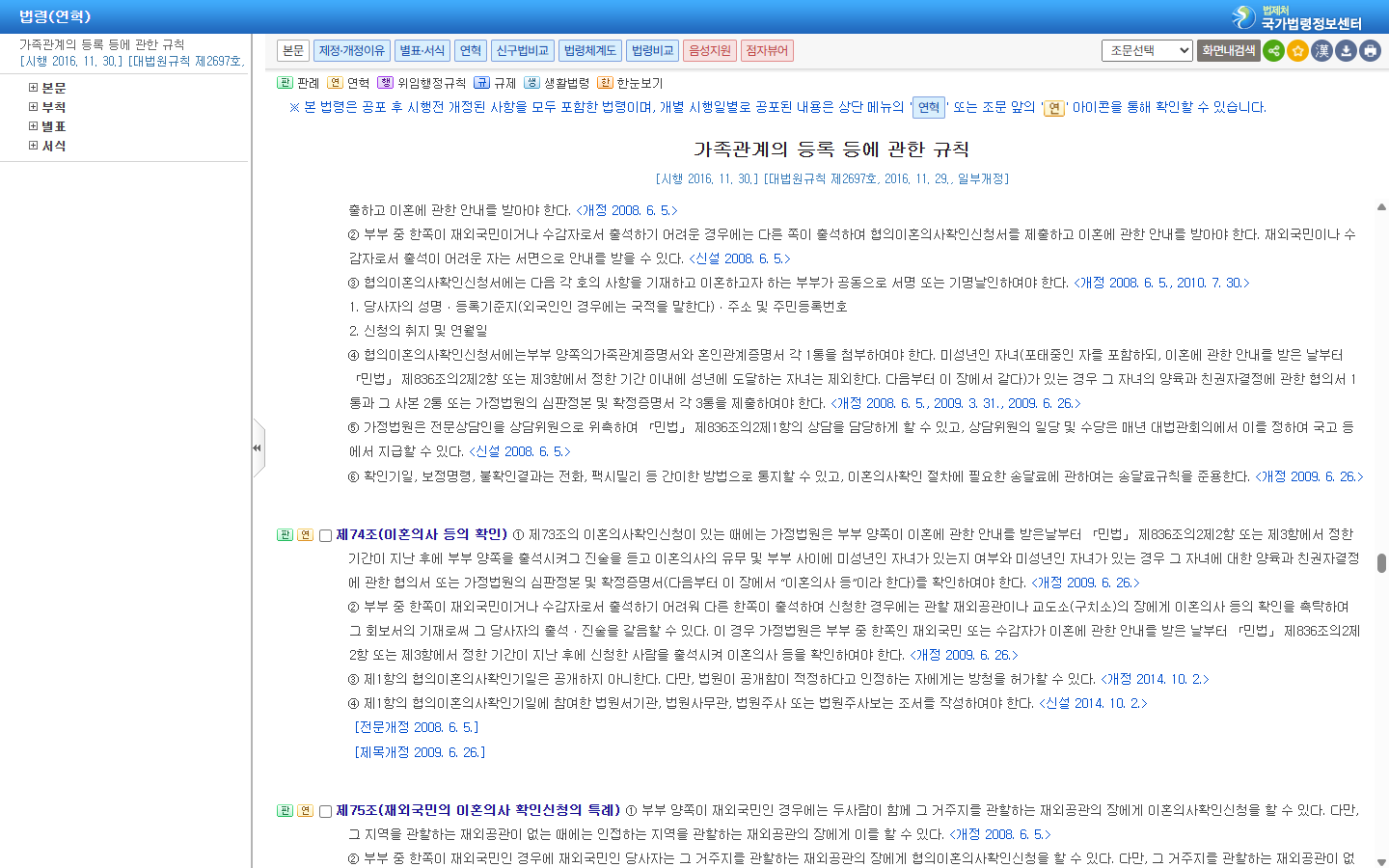This screenshot has width=1389, height=868.
Task: Open the 제정·개정이유 tab
Action: click(352, 50)
